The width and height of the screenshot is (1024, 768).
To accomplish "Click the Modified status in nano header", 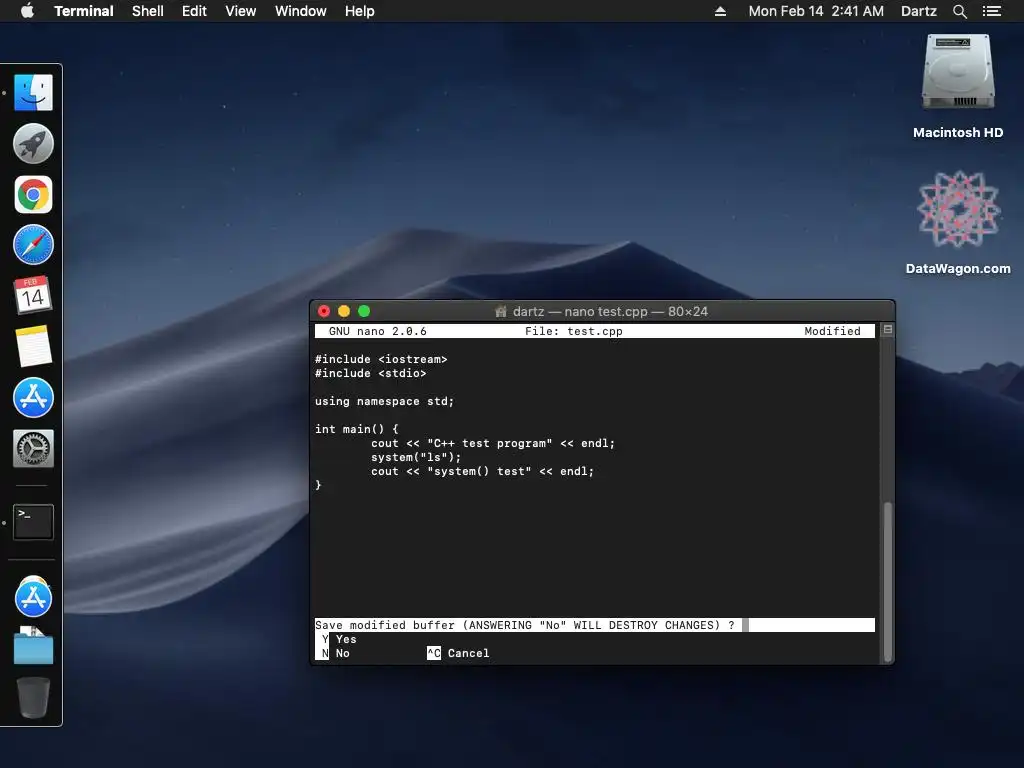I will point(832,331).
